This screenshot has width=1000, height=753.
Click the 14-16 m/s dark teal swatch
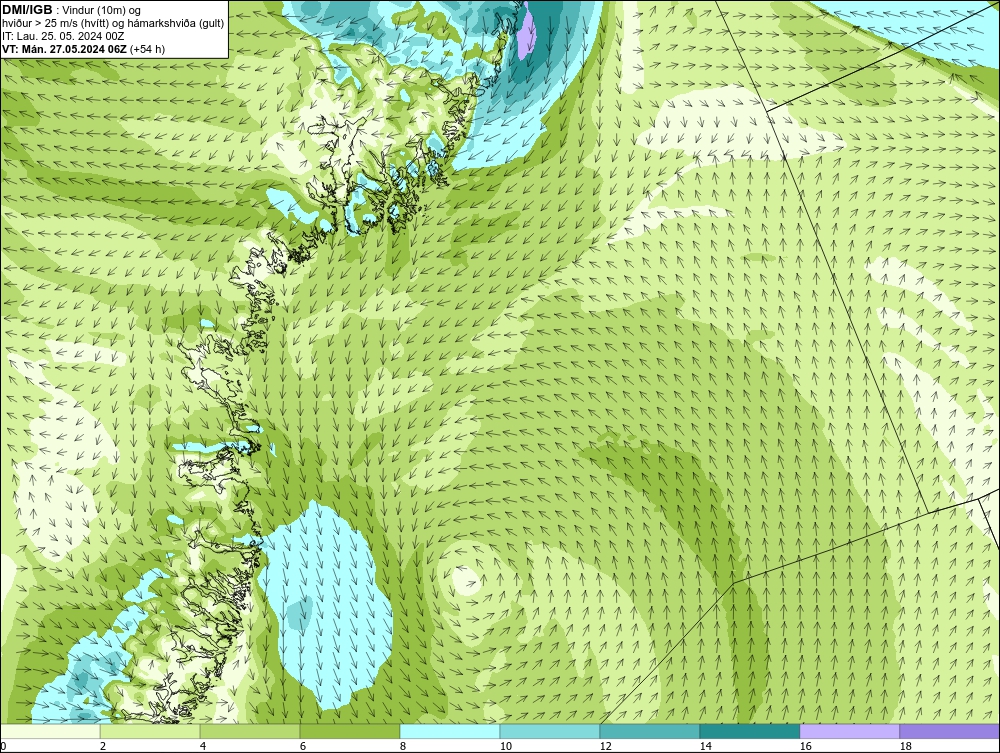tap(749, 731)
